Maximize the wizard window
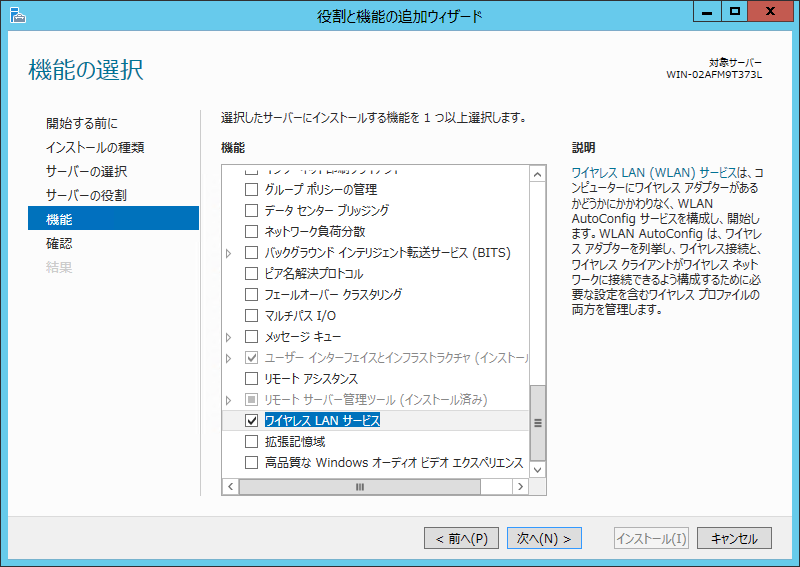 [735, 12]
